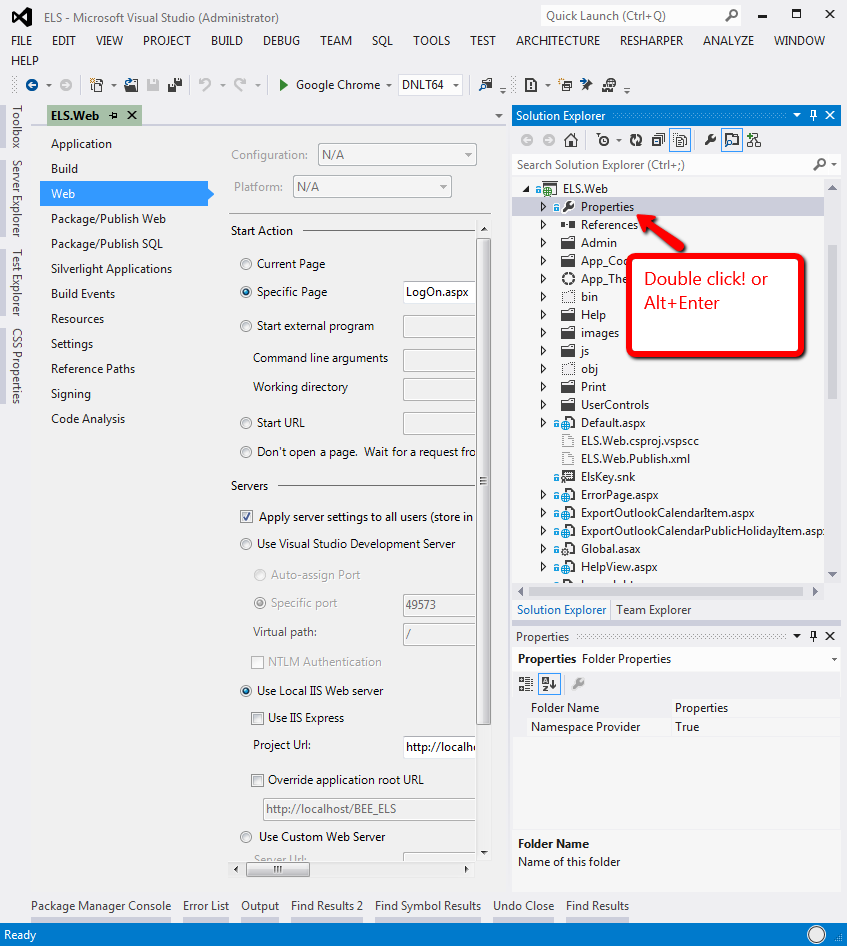Click the Refresh icon in Solution Explorer
The width and height of the screenshot is (847, 946).
pos(635,139)
